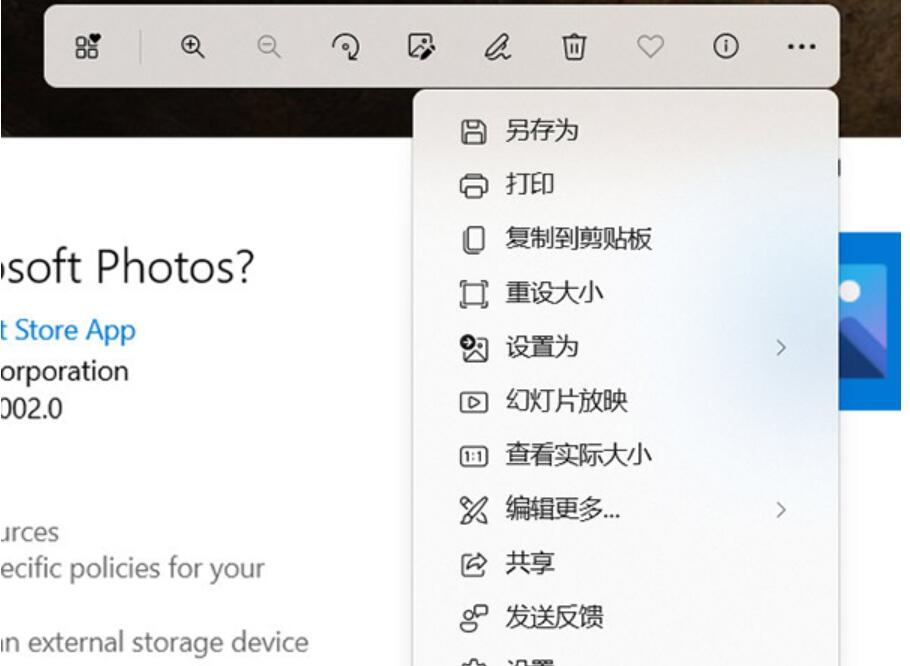Click the '002.0' version text
Viewport: 910px width, 666px height.
point(31,409)
